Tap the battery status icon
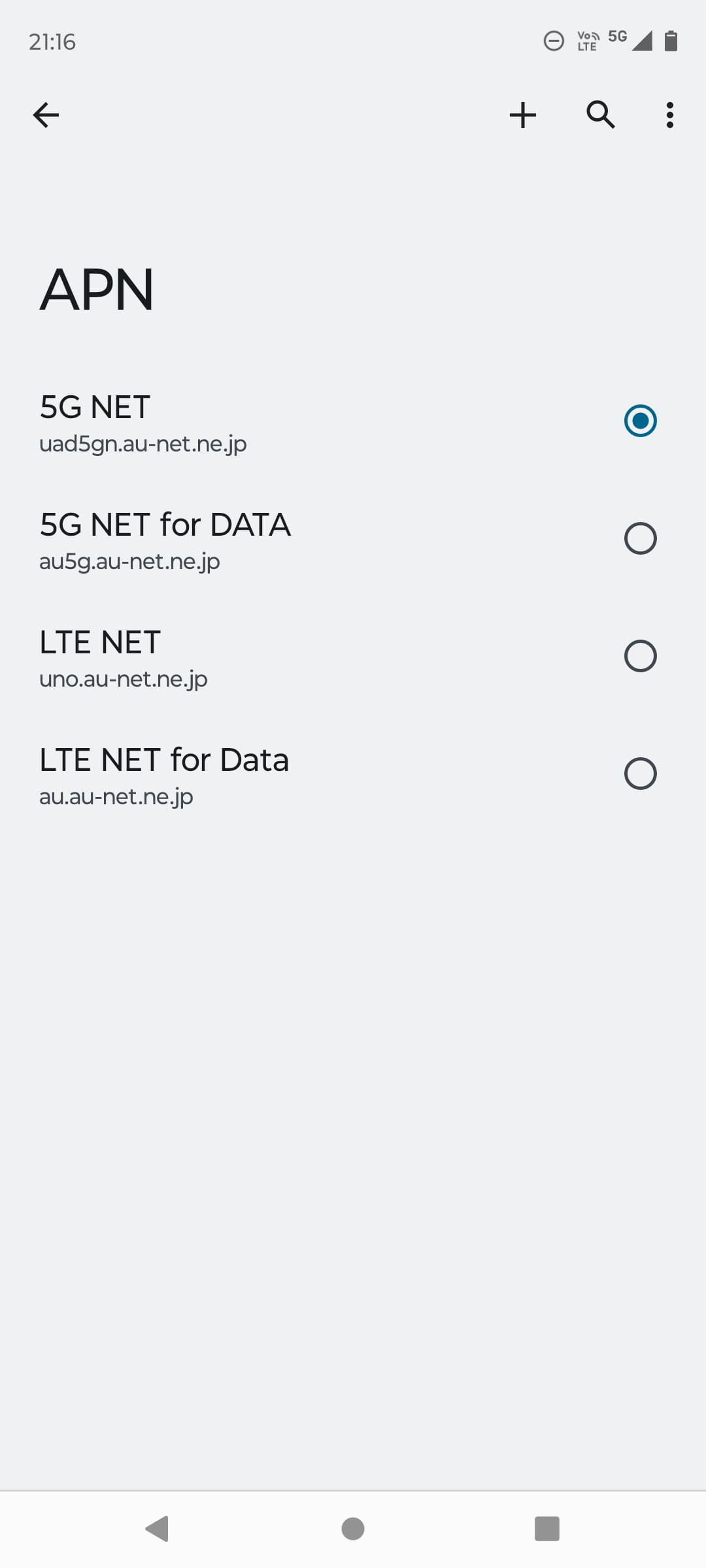 click(x=671, y=41)
